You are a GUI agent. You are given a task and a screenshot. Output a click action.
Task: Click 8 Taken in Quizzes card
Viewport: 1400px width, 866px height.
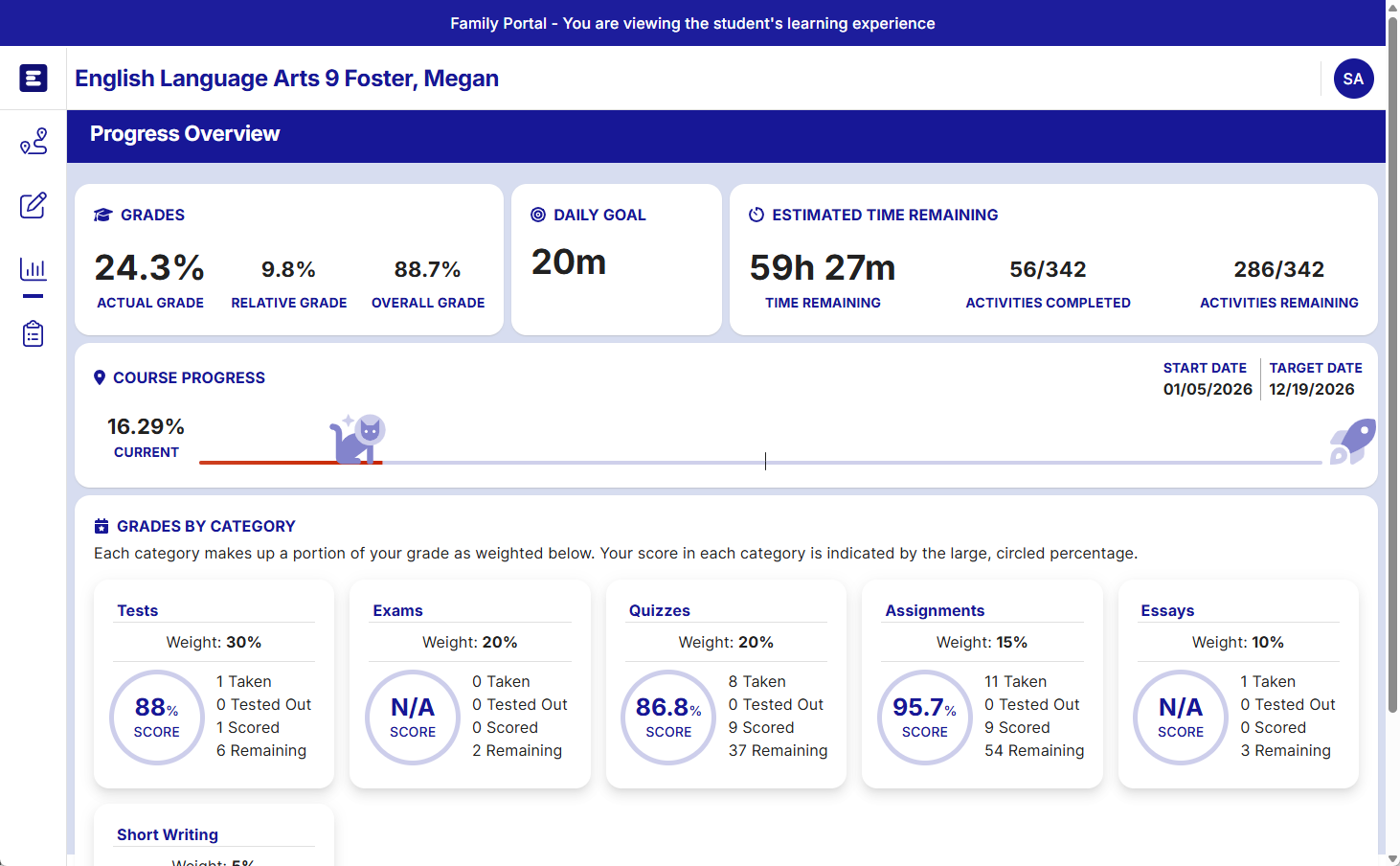coord(756,681)
